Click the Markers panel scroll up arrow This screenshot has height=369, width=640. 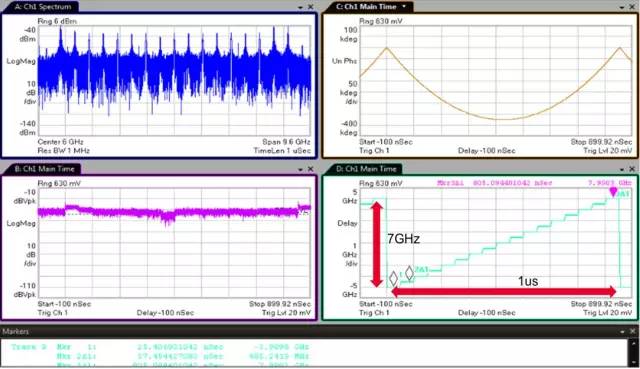(633, 343)
